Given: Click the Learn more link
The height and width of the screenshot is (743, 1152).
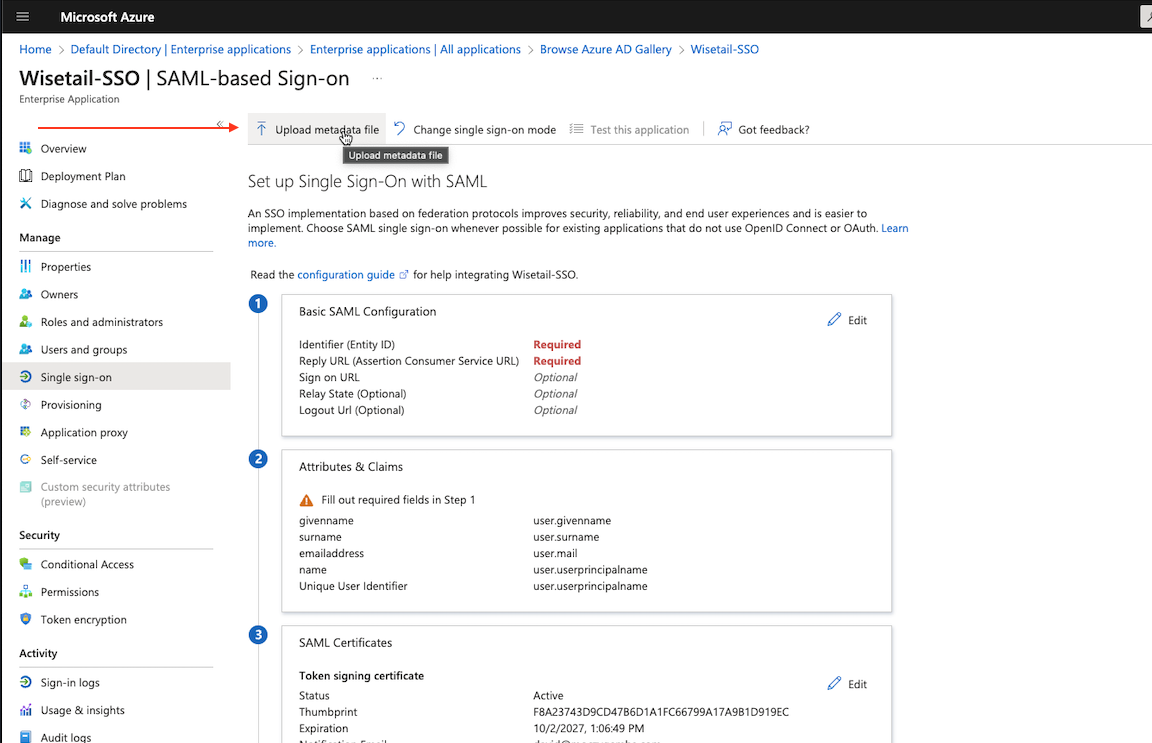Looking at the screenshot, I should click(x=895, y=227).
